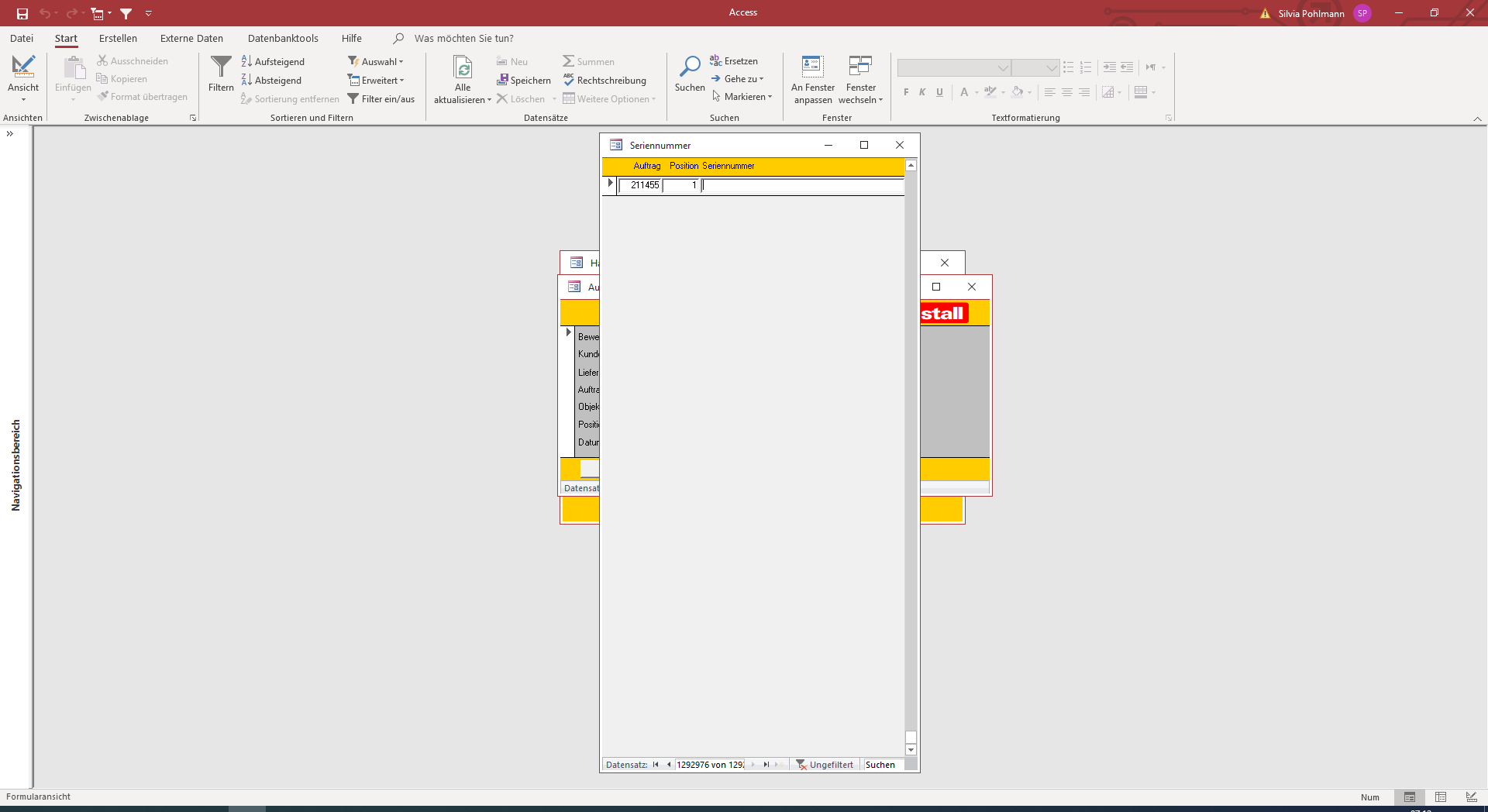
Task: Open the Externe Daten ribbon tab
Action: (191, 38)
